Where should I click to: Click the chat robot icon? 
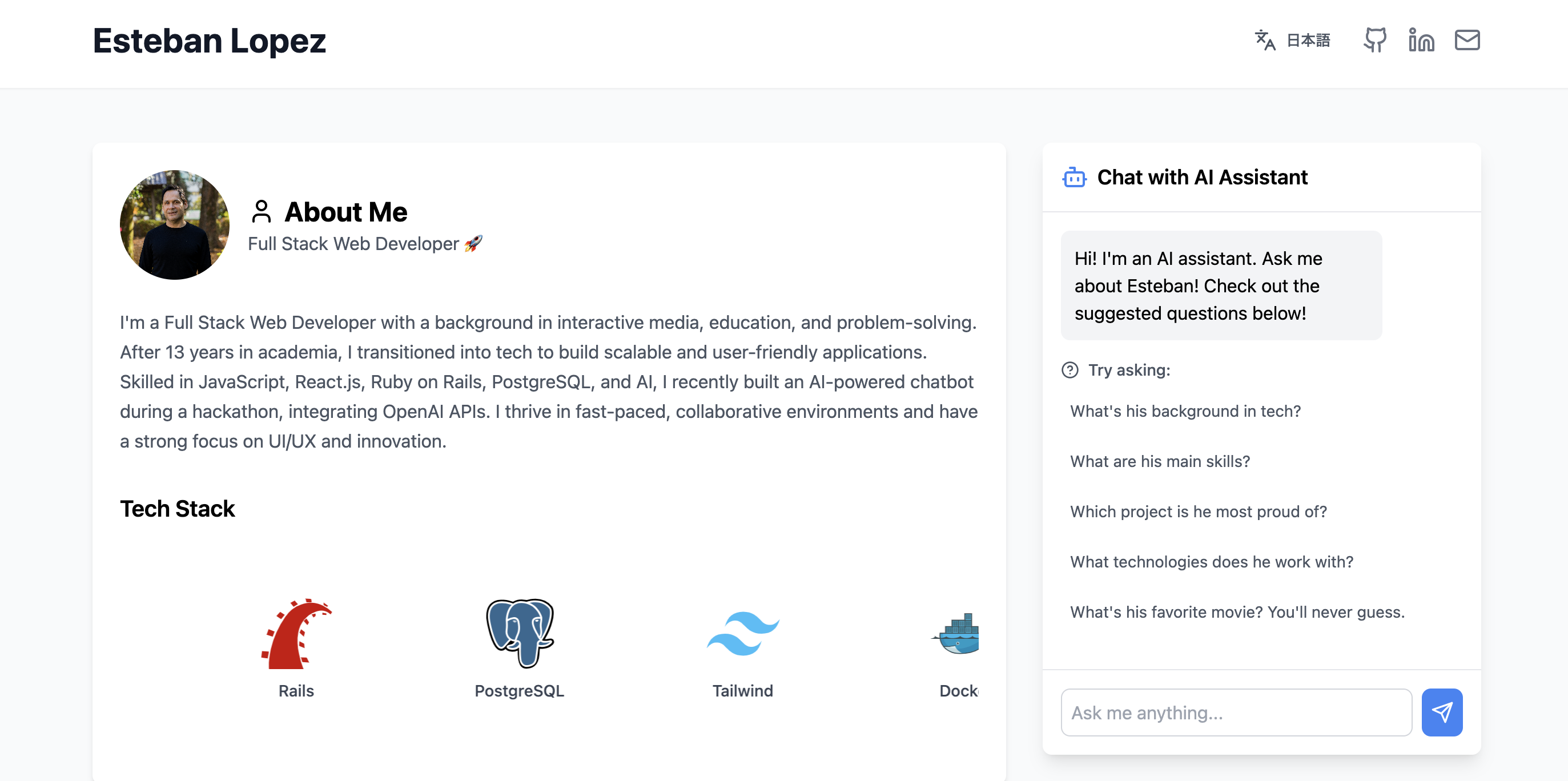(x=1074, y=178)
